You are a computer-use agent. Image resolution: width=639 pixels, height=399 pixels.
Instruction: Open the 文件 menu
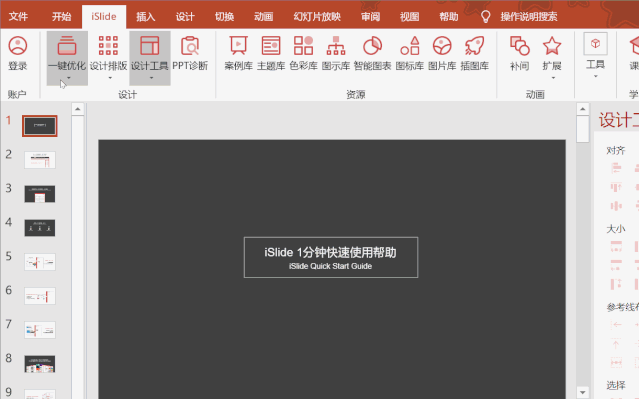click(x=18, y=17)
